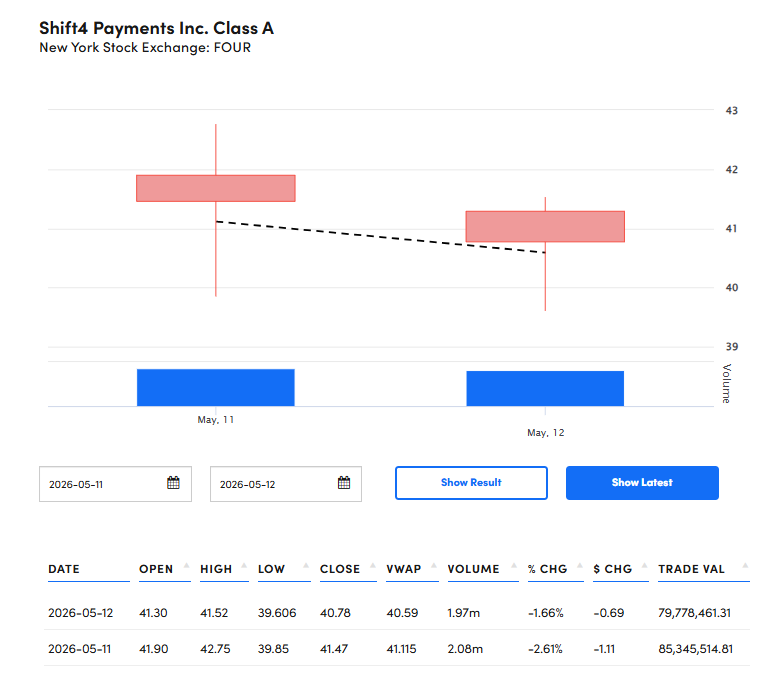Click percent change -2.61%

pyautogui.click(x=545, y=649)
